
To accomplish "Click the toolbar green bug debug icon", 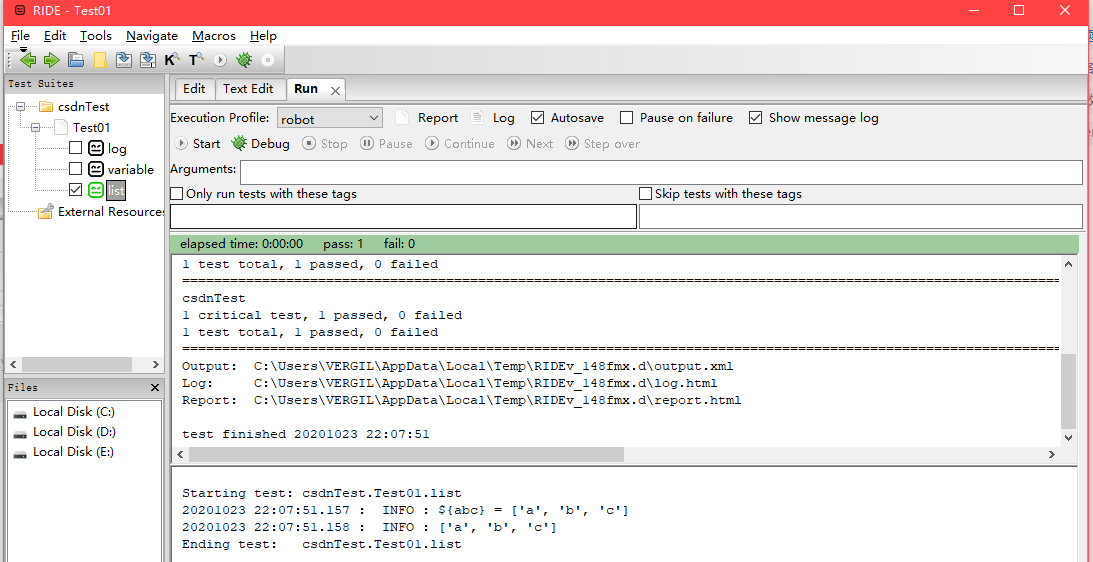I will tap(244, 60).
